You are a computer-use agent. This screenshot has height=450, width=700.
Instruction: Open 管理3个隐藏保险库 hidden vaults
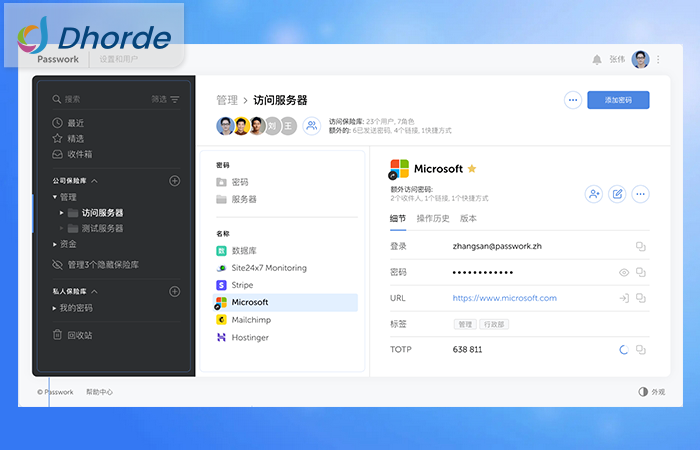(95, 265)
